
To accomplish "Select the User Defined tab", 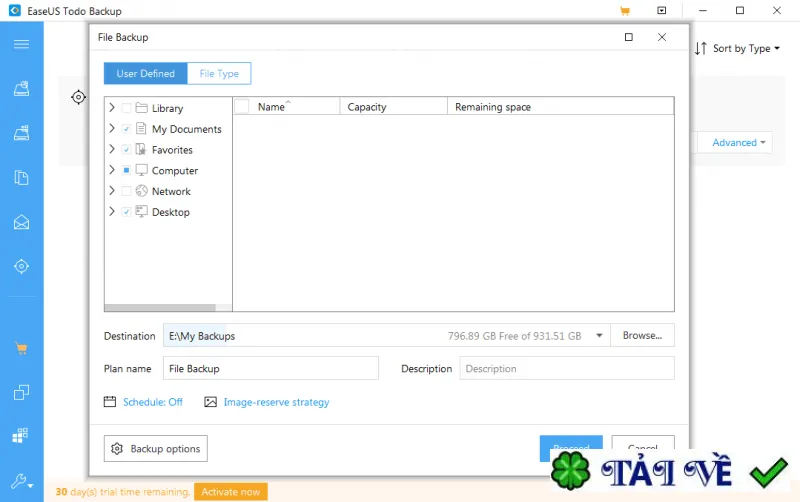I will point(145,73).
